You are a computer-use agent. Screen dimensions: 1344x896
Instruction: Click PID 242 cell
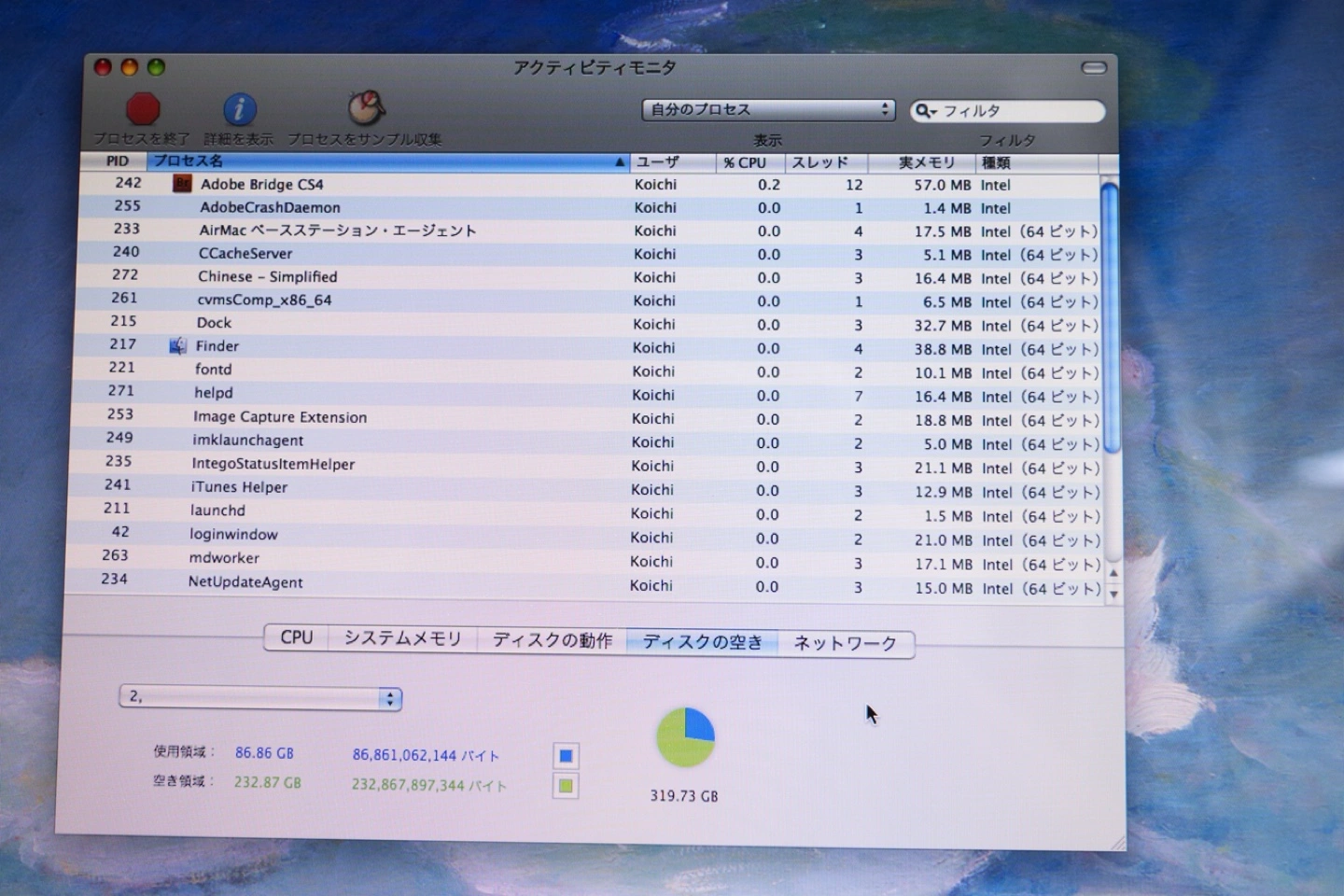128,183
